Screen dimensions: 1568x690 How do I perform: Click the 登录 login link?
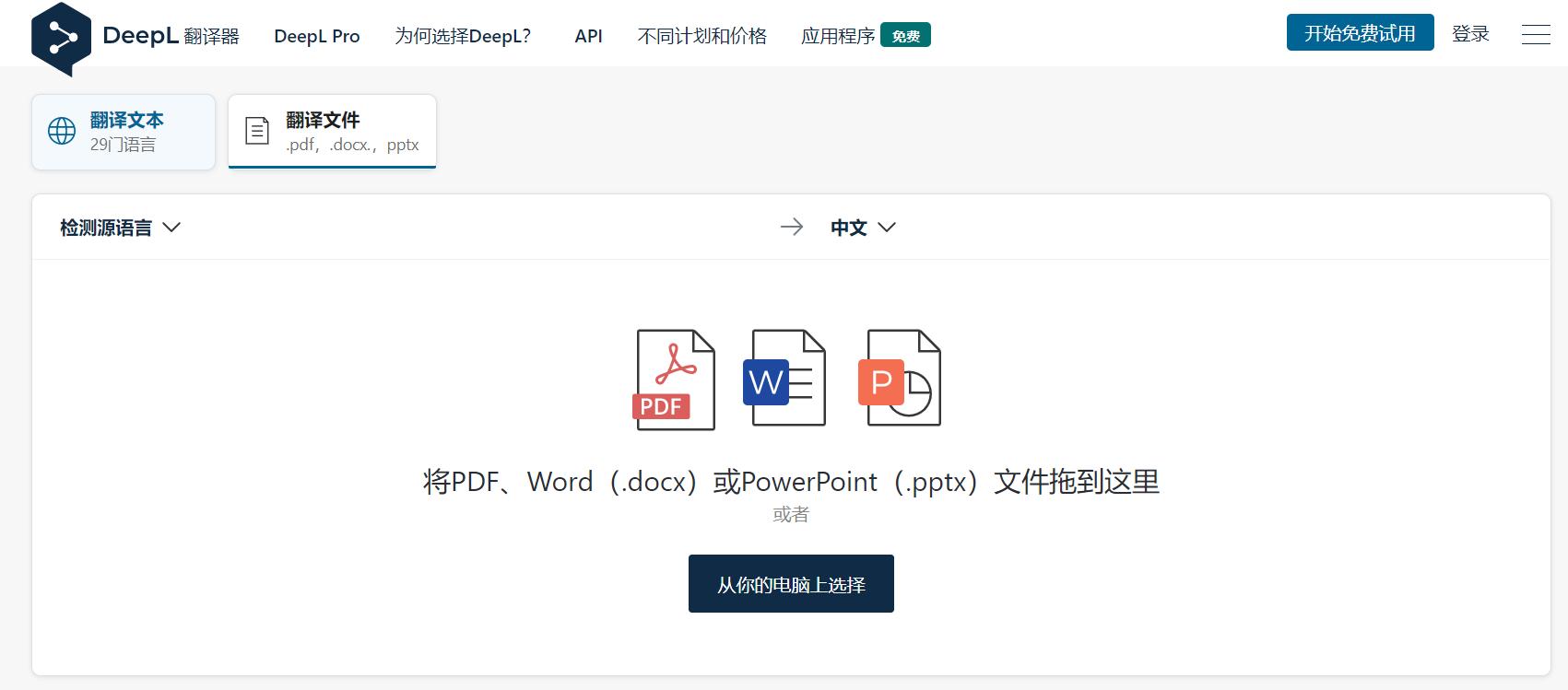click(x=1470, y=34)
